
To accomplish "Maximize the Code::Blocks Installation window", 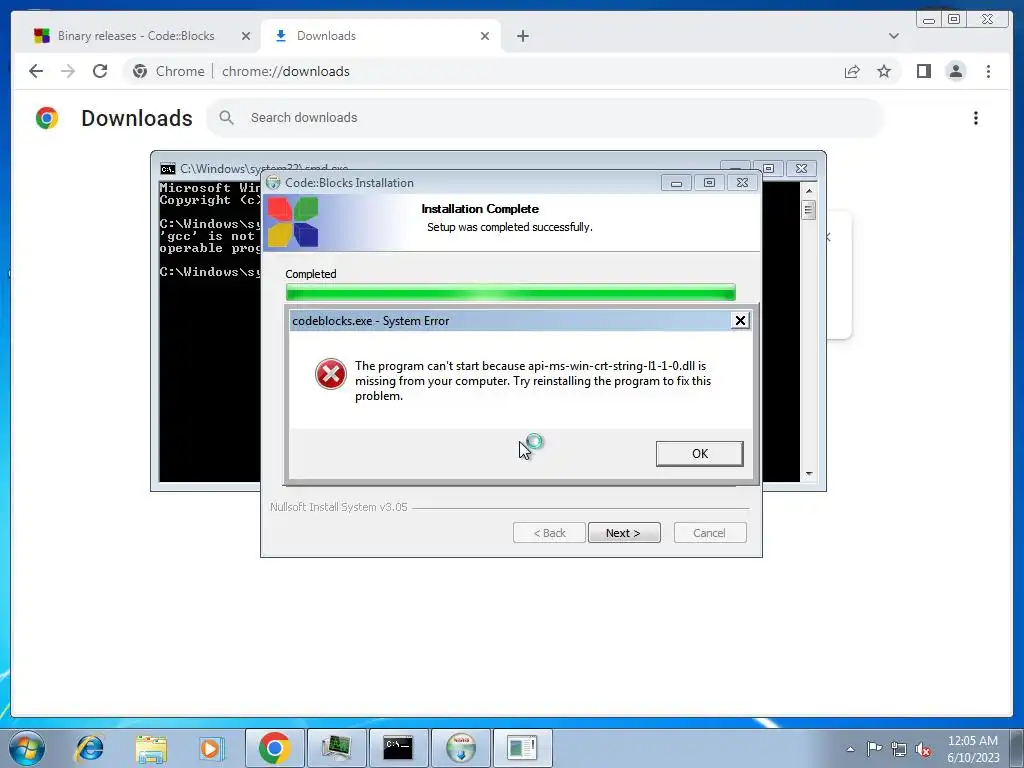I will click(709, 183).
